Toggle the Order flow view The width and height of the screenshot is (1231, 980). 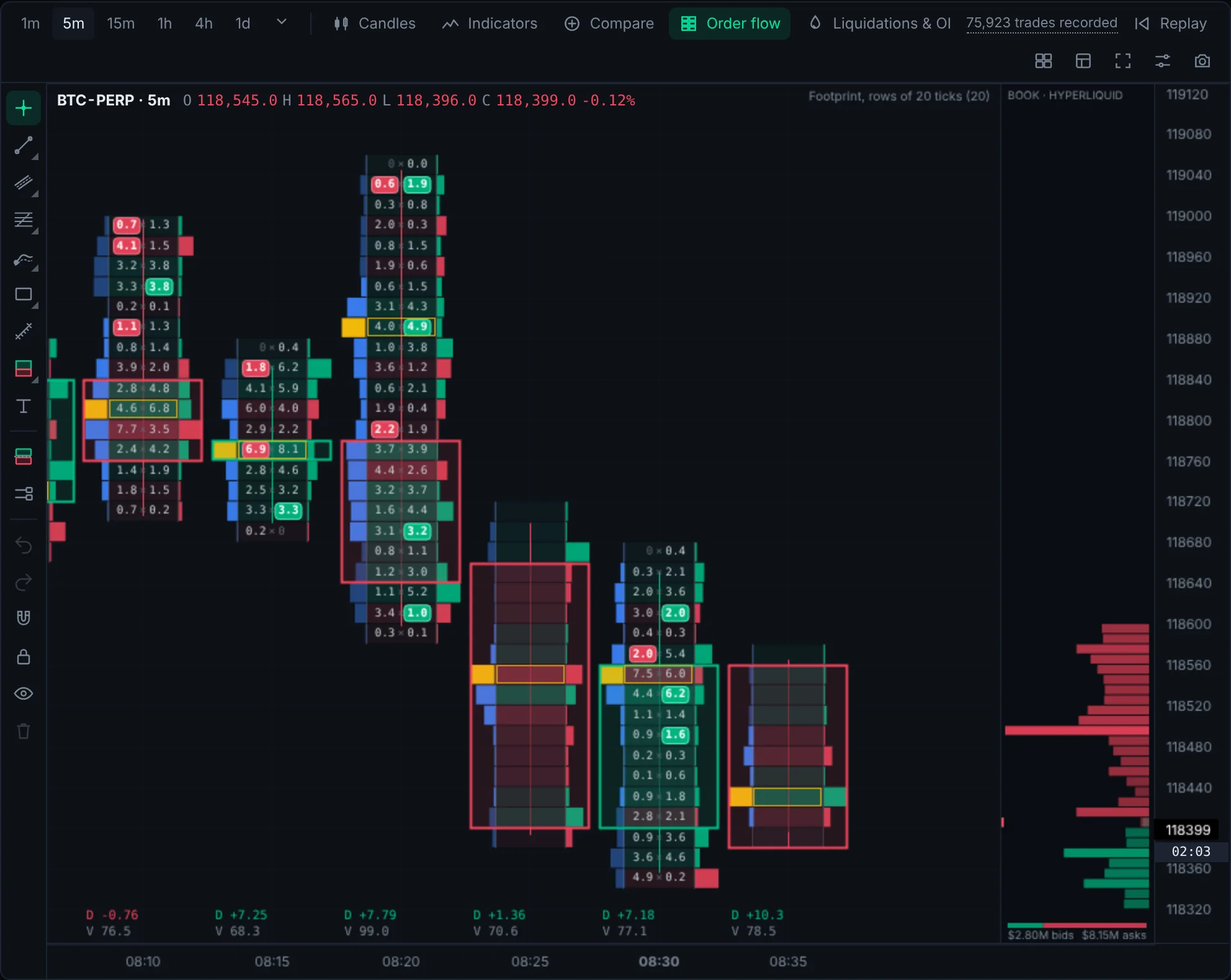click(730, 24)
